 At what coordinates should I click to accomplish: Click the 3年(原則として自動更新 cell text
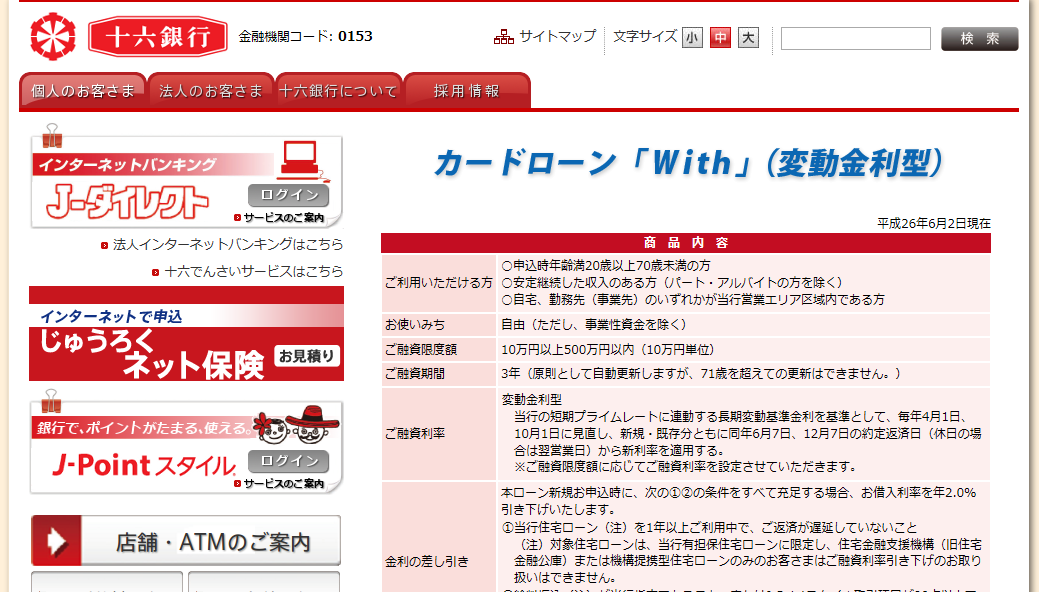click(702, 374)
